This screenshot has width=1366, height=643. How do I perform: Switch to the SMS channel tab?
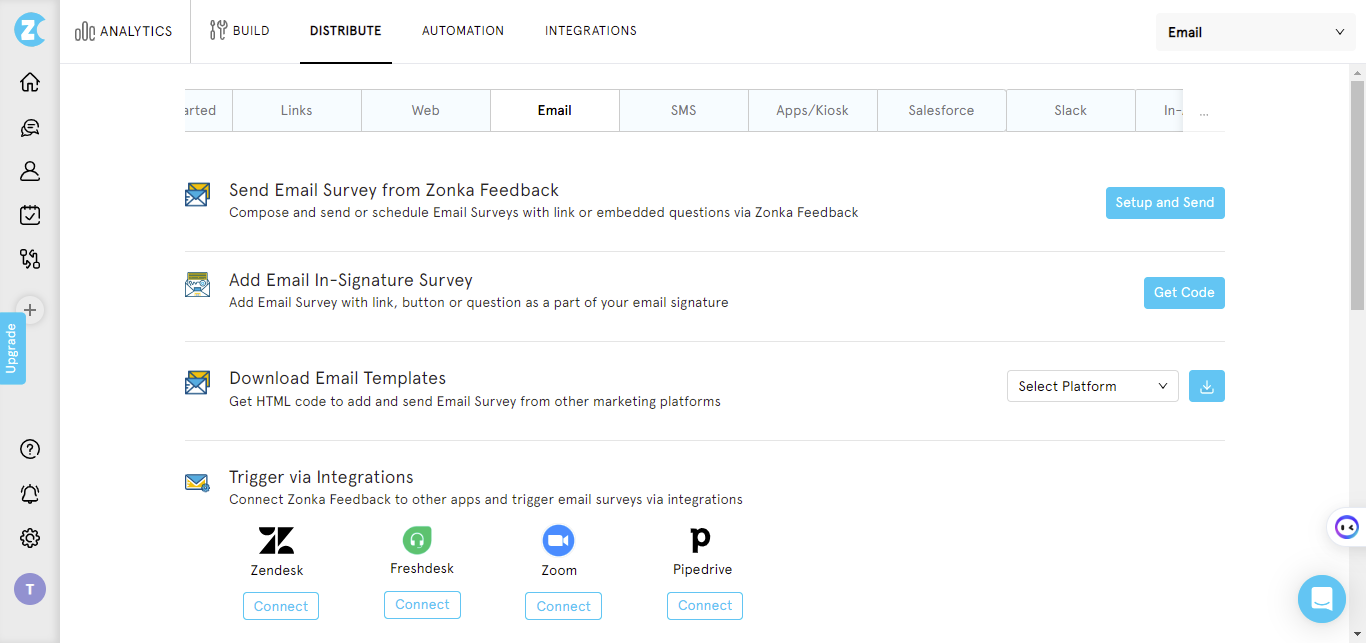point(683,110)
